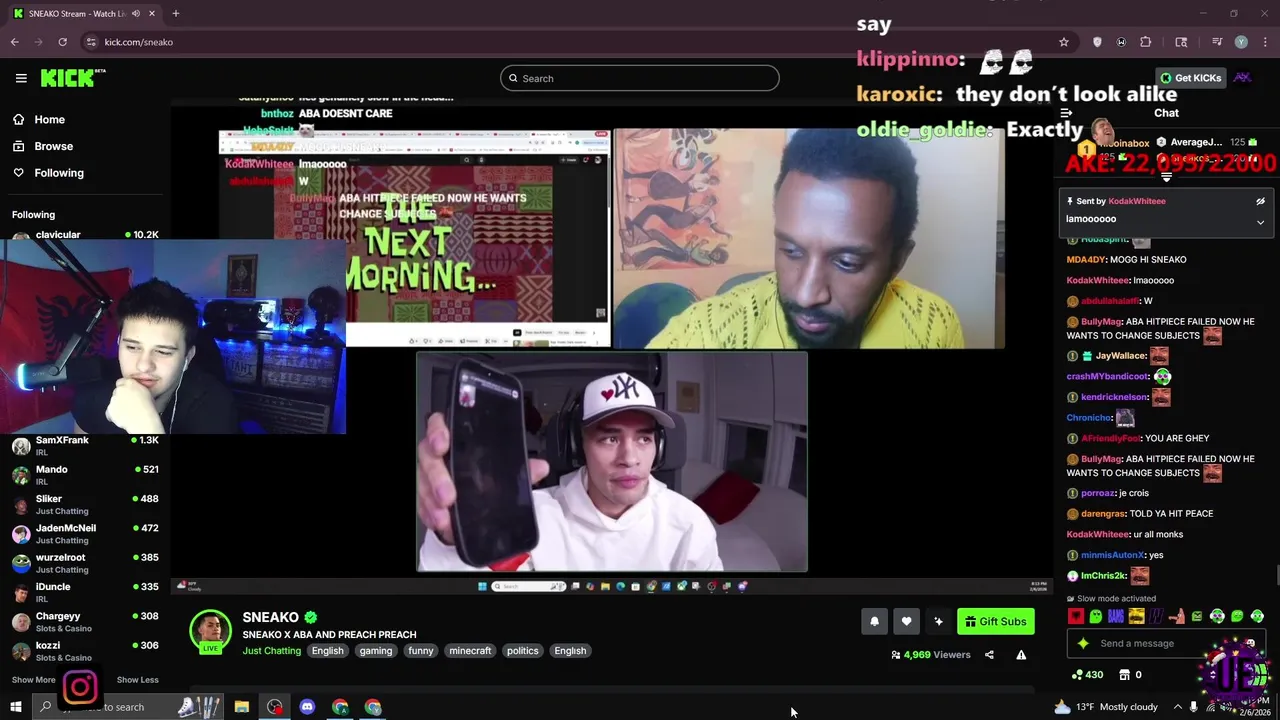1280x720 pixels.
Task: Click the sparkle subscribe icon
Action: pyautogui.click(x=938, y=622)
